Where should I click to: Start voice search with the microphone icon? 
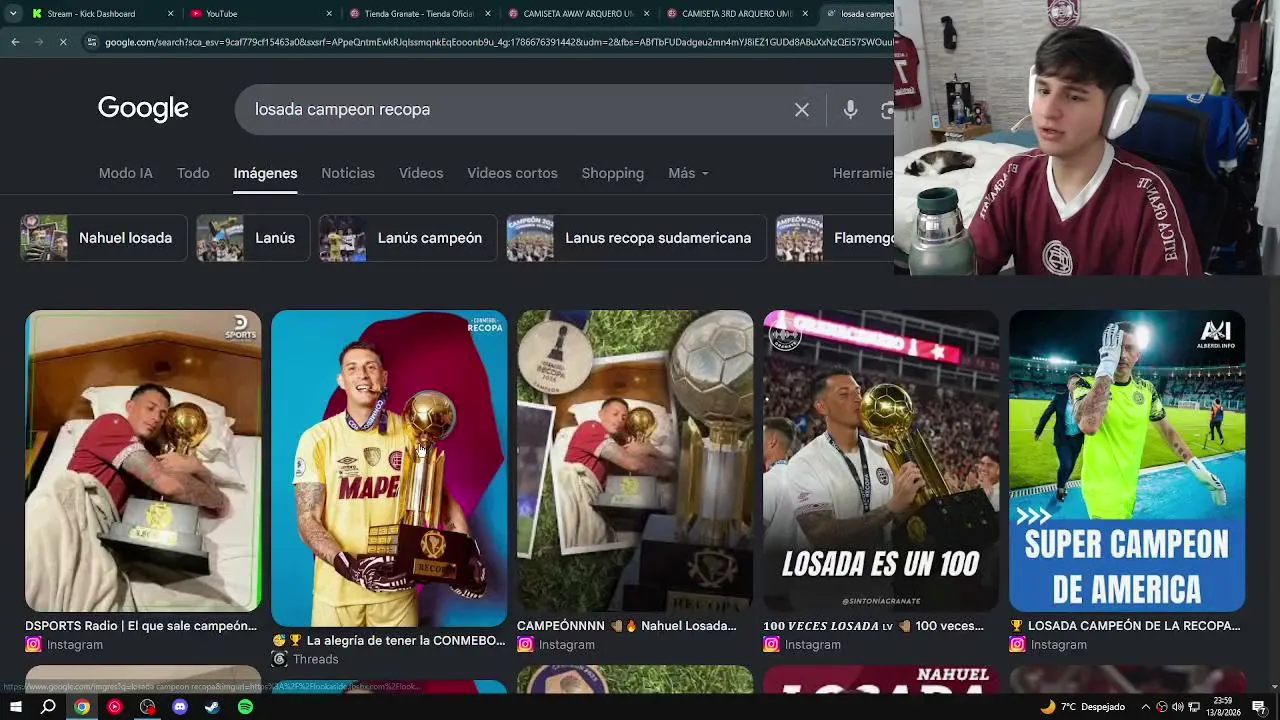(850, 110)
